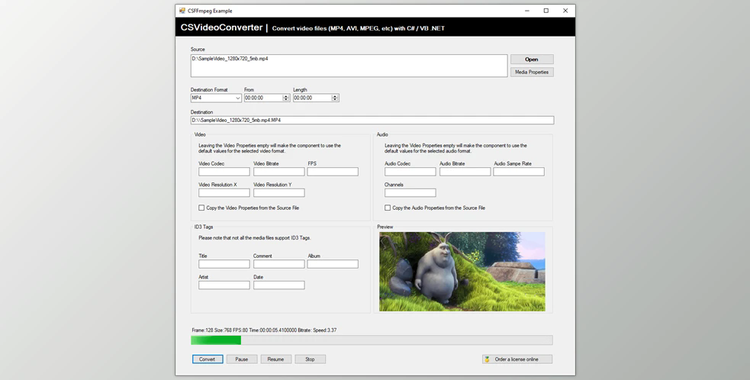
Task: Order a license online
Action: (x=517, y=359)
